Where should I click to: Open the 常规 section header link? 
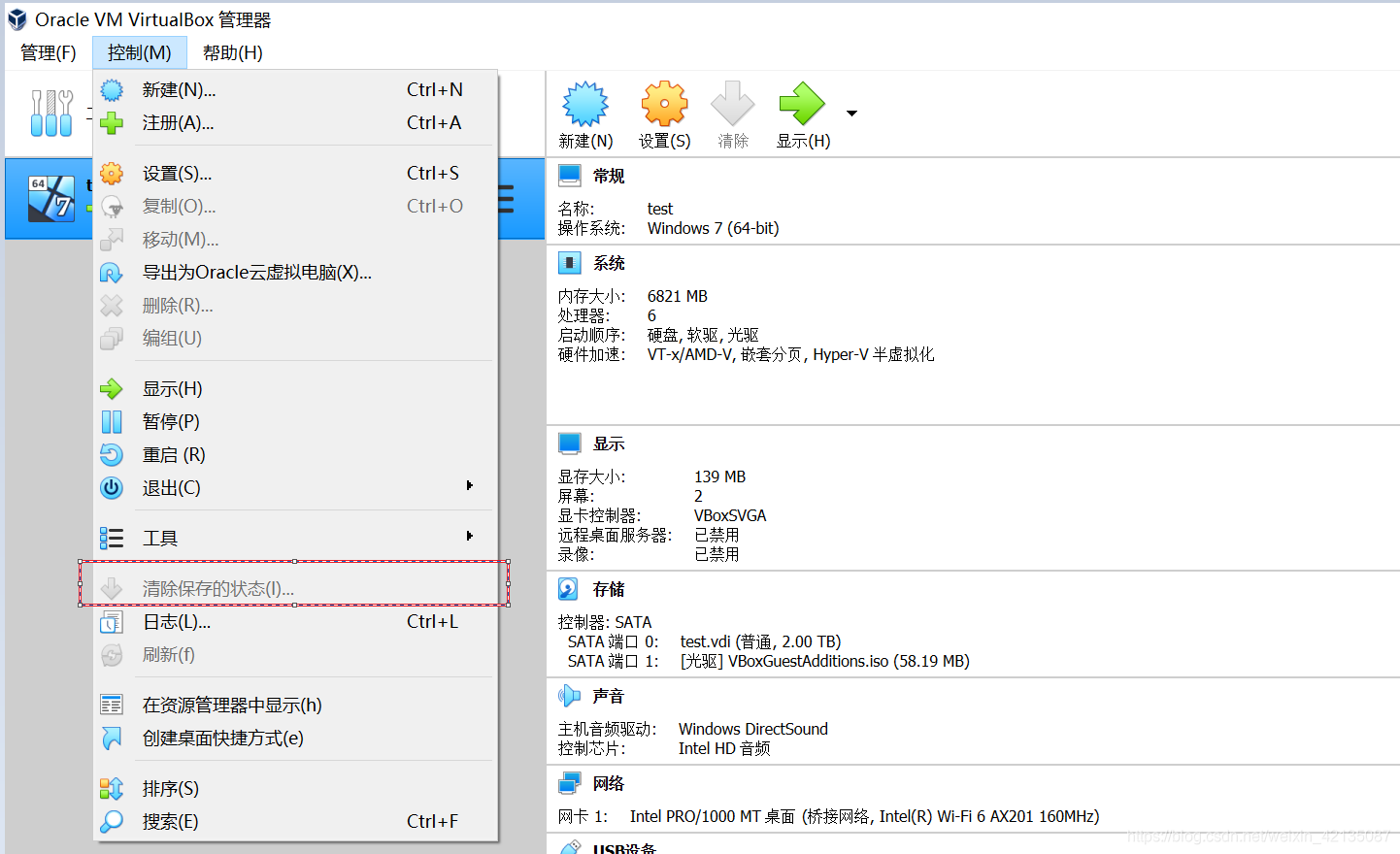609,176
